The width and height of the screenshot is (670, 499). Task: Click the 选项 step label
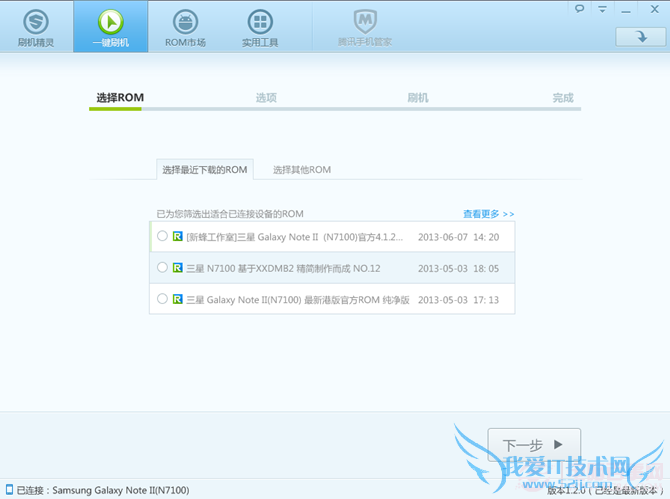[x=266, y=98]
